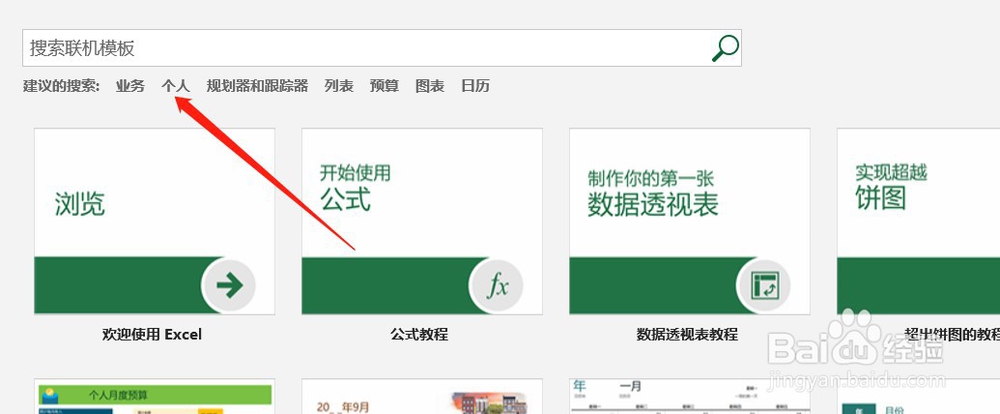The height and width of the screenshot is (414, 1000).
Task: Click the 公式教程 label
Action: (x=419, y=334)
